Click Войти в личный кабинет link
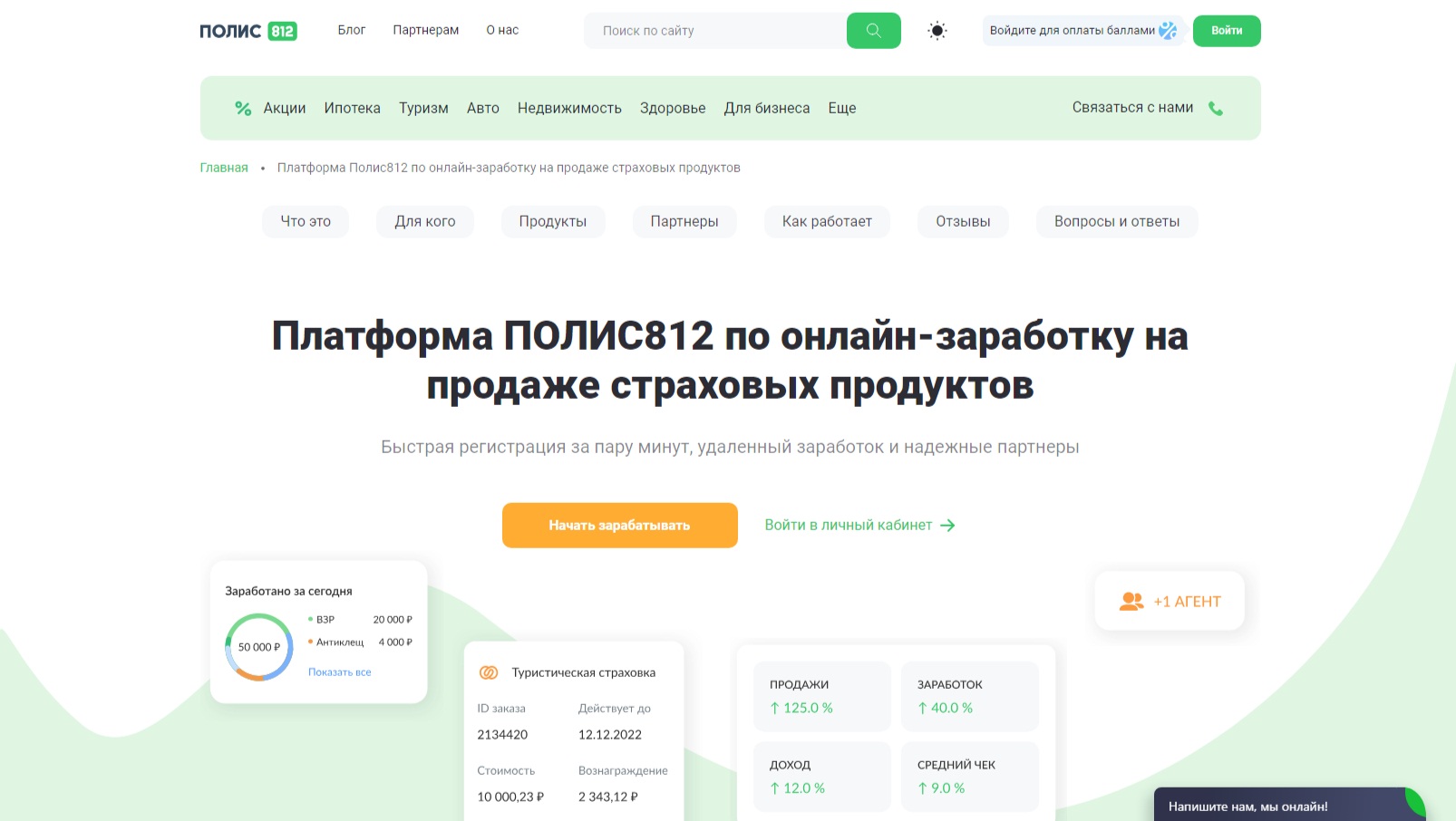Image resolution: width=1456 pixels, height=821 pixels. [849, 525]
